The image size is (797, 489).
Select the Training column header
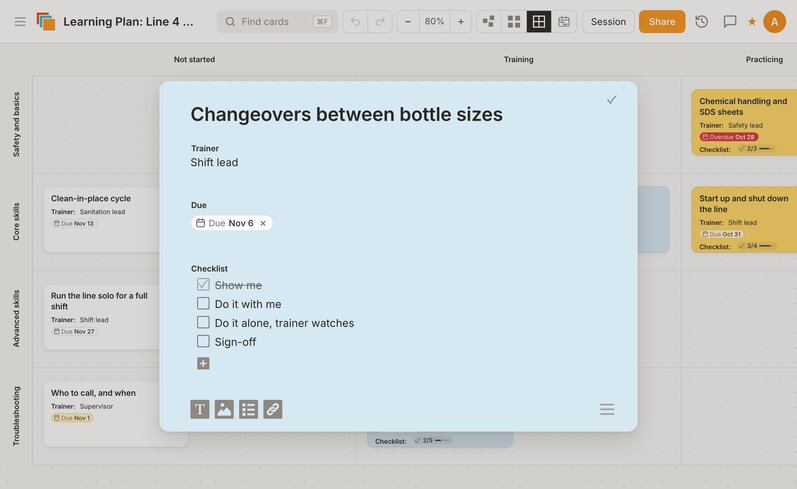pos(518,59)
